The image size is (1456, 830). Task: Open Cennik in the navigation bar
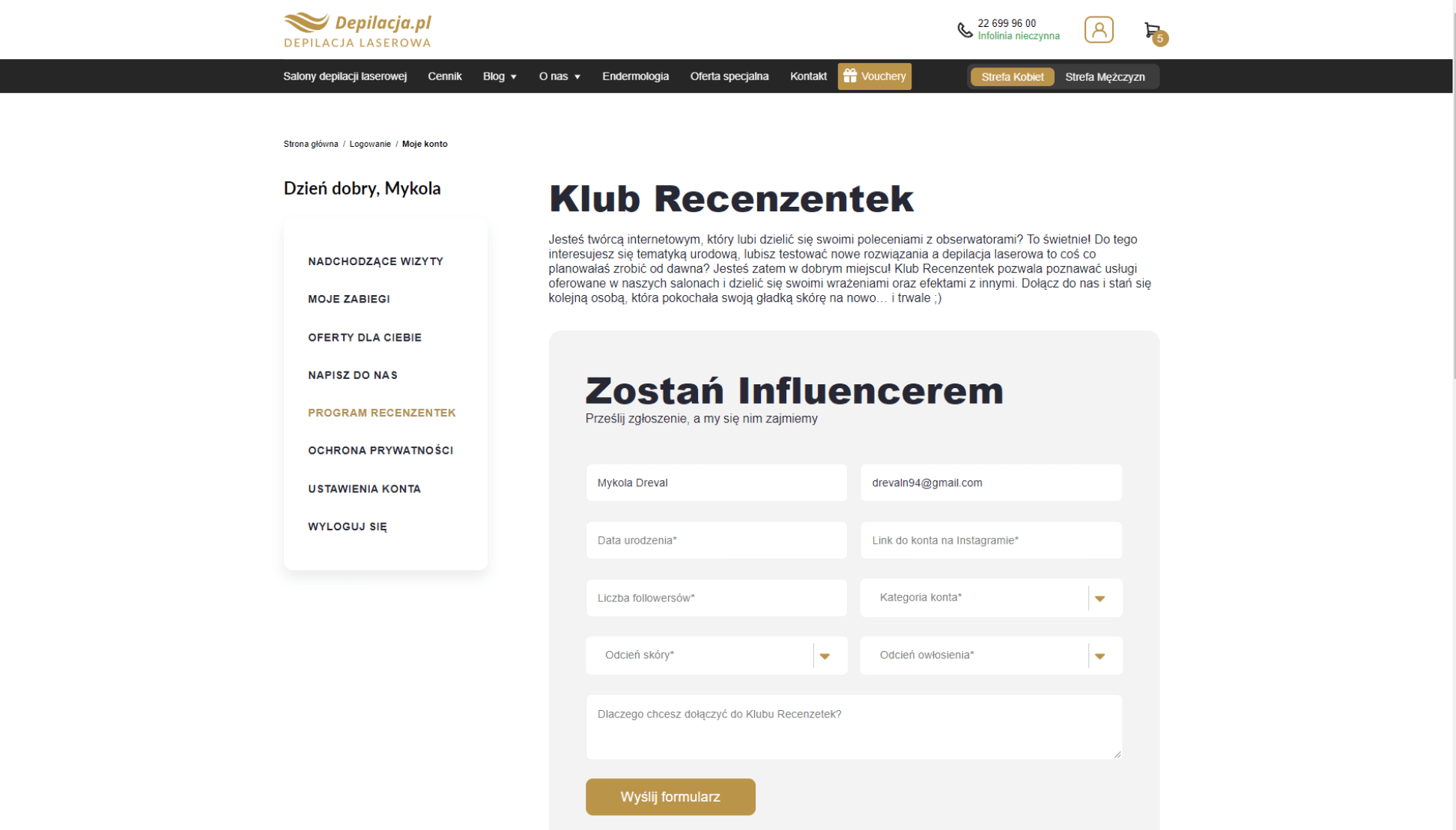(444, 76)
